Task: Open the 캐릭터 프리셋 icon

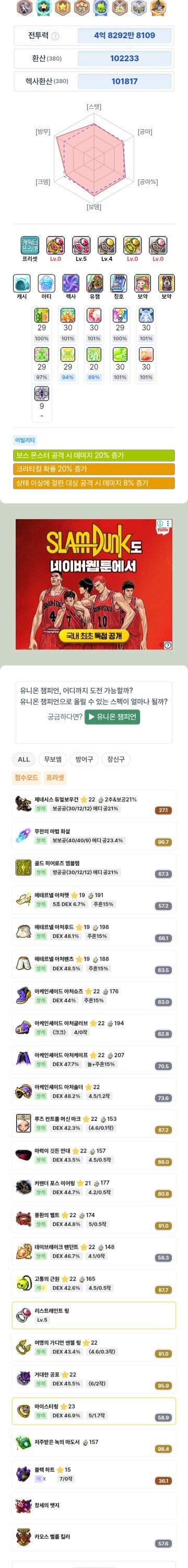Action: click(x=30, y=245)
